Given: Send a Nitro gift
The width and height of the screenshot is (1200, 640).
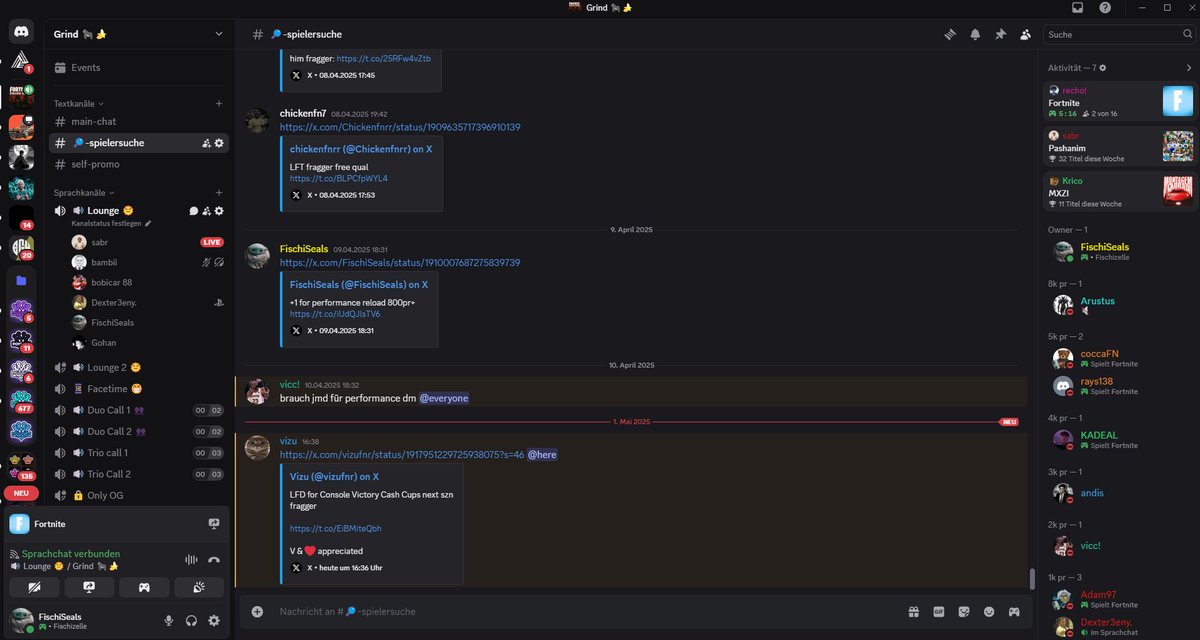Looking at the screenshot, I should pos(913,611).
